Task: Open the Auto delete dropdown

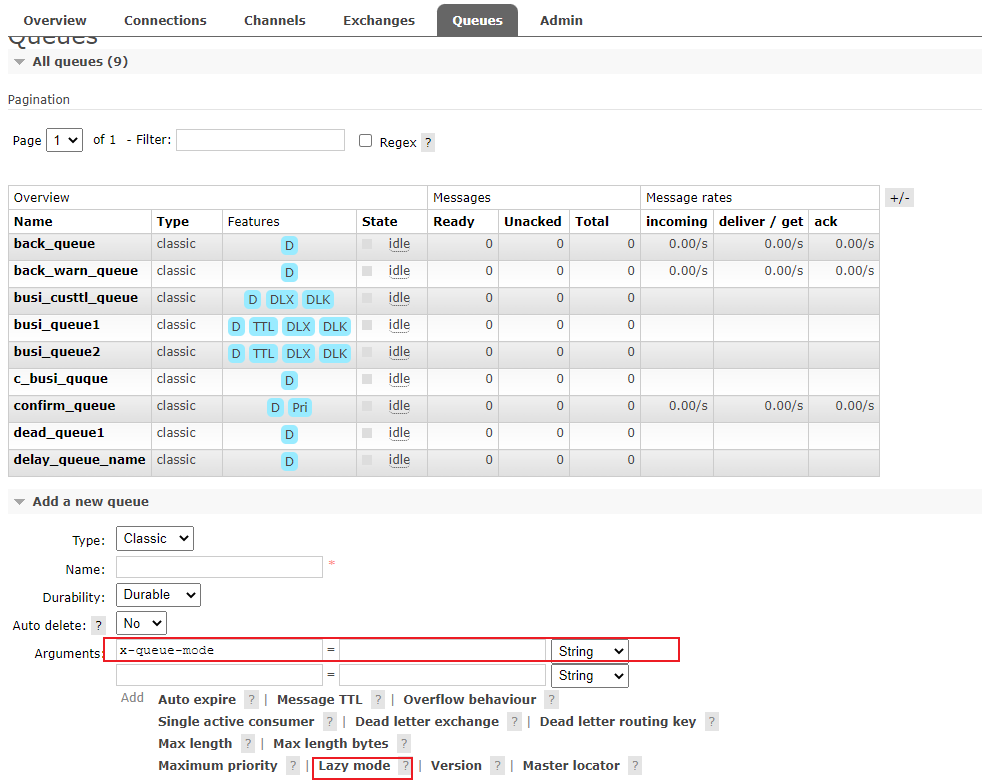Action: click(x=141, y=623)
